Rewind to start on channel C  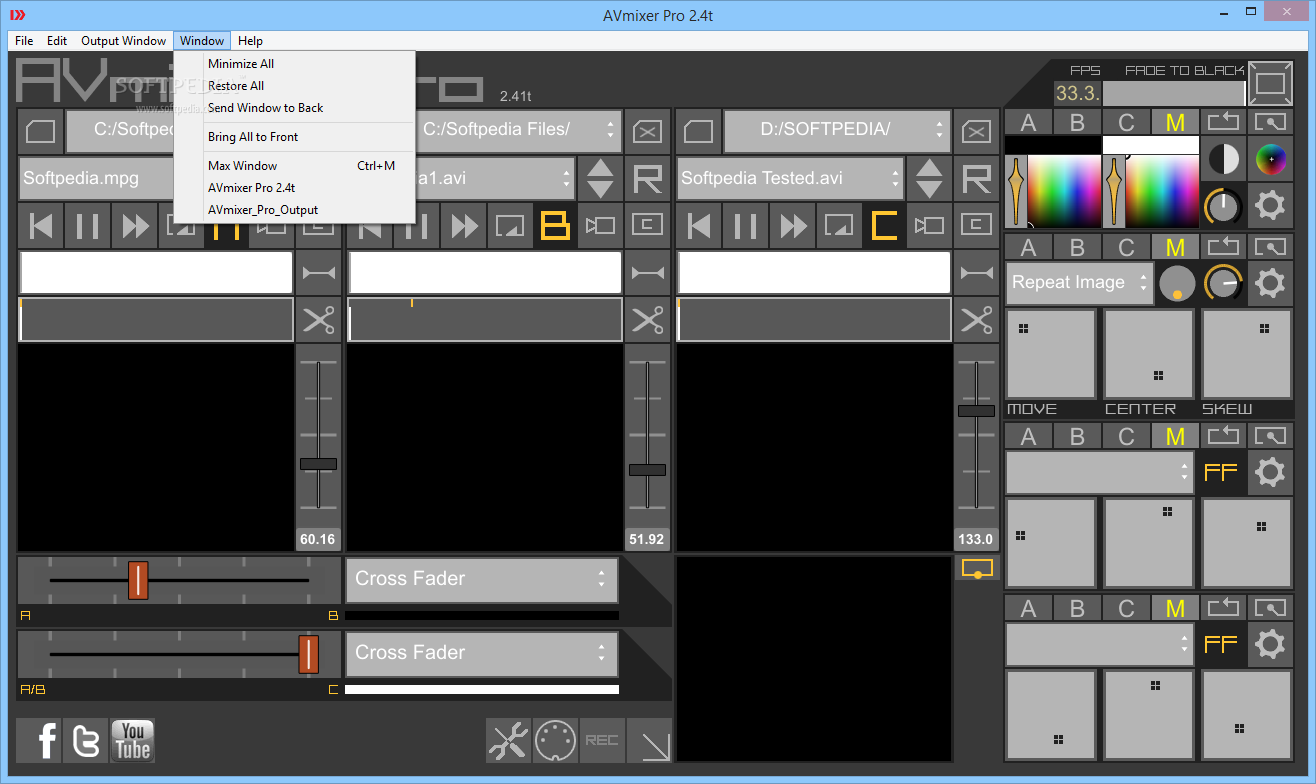pos(699,226)
